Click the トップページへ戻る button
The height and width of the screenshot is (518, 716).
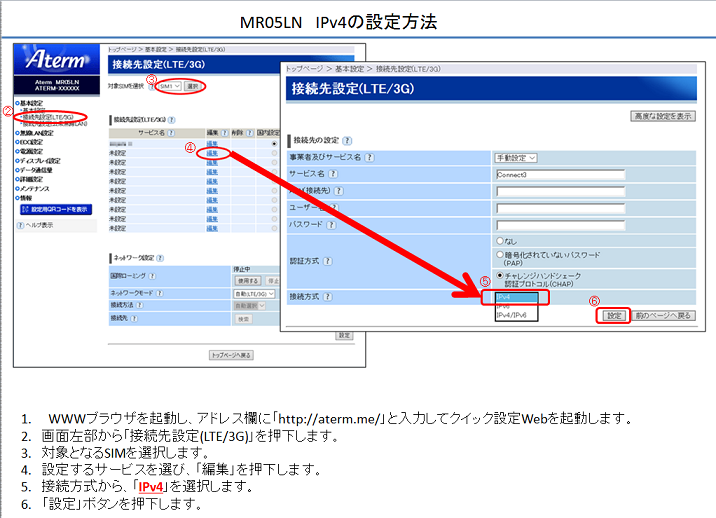coord(232,355)
